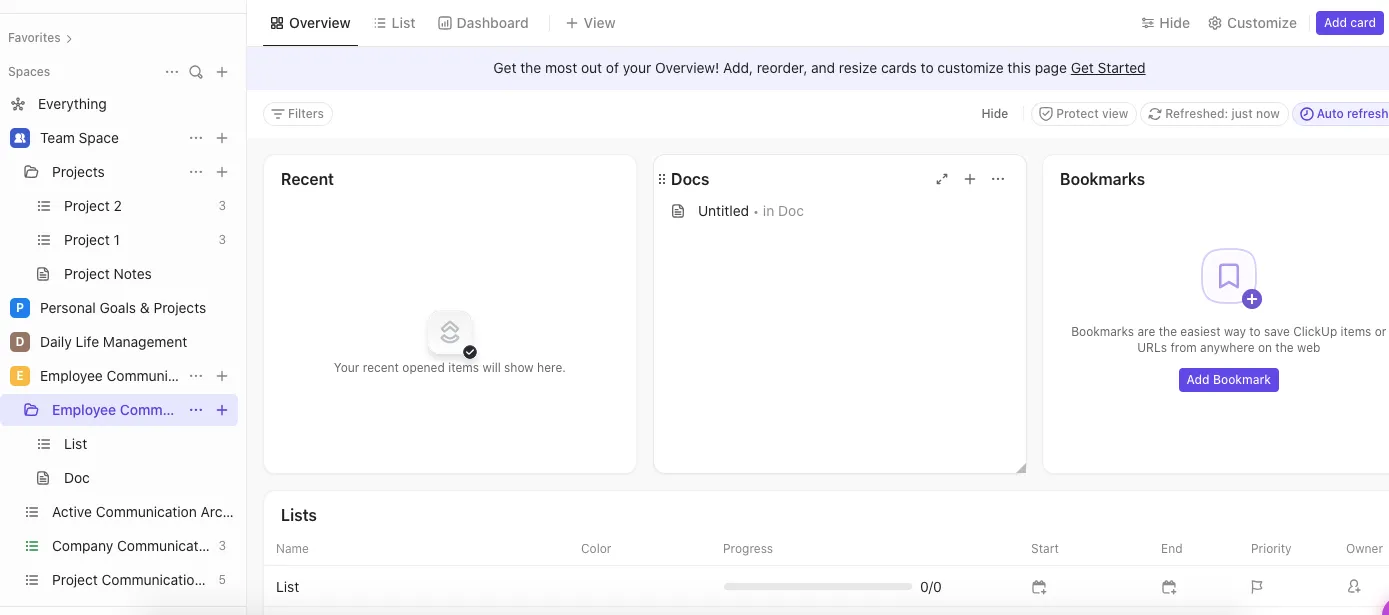
Task: Open Docs card more options
Action: tap(998, 179)
